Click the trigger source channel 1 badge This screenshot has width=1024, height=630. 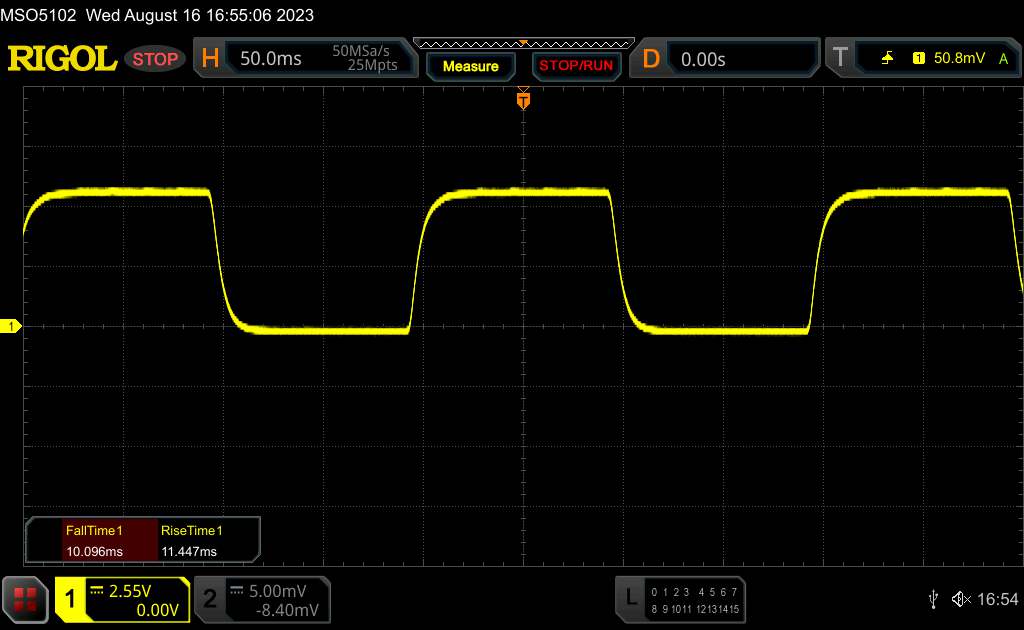[918, 58]
